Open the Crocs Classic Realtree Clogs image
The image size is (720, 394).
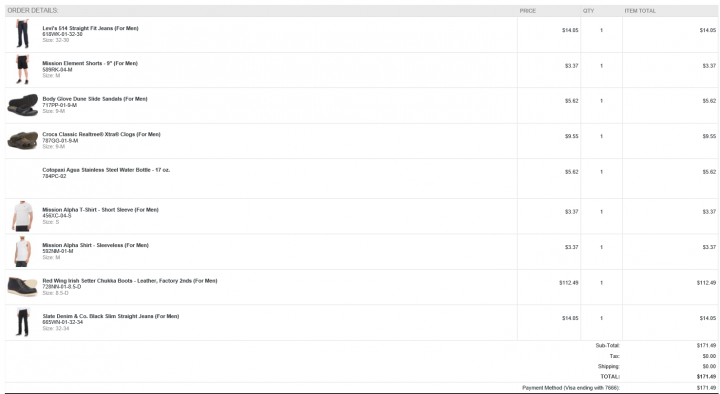click(22, 141)
